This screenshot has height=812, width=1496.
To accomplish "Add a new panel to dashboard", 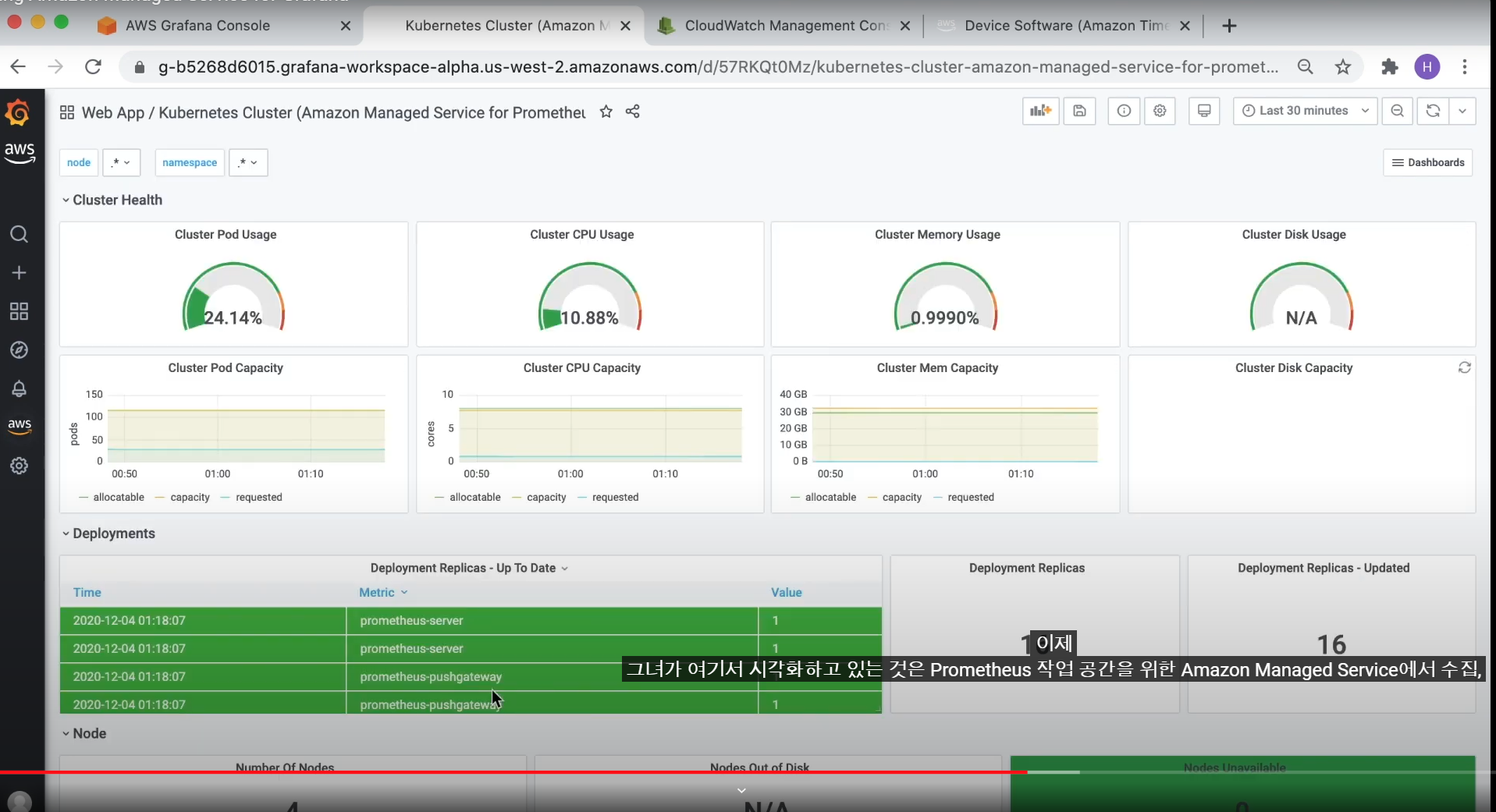I will tap(1041, 111).
